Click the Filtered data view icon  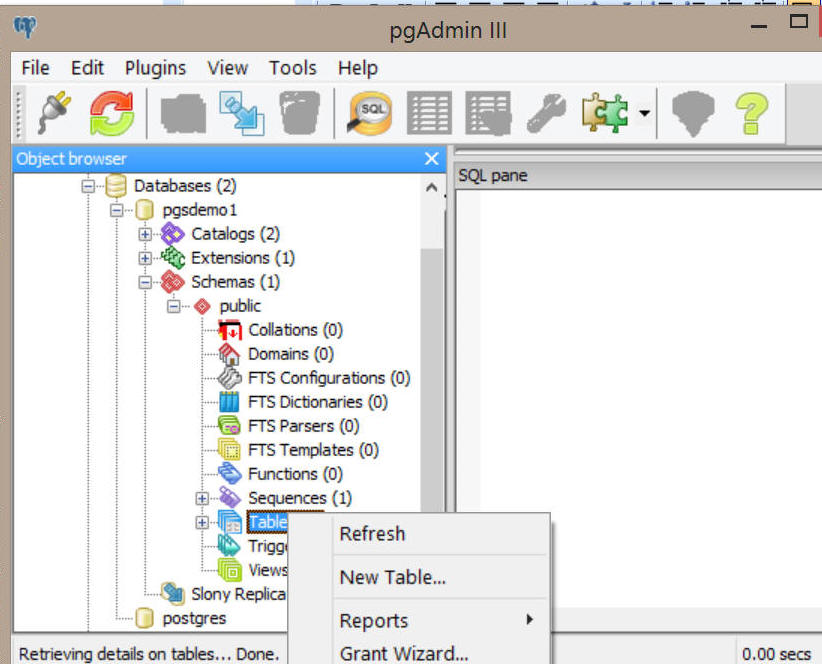488,113
